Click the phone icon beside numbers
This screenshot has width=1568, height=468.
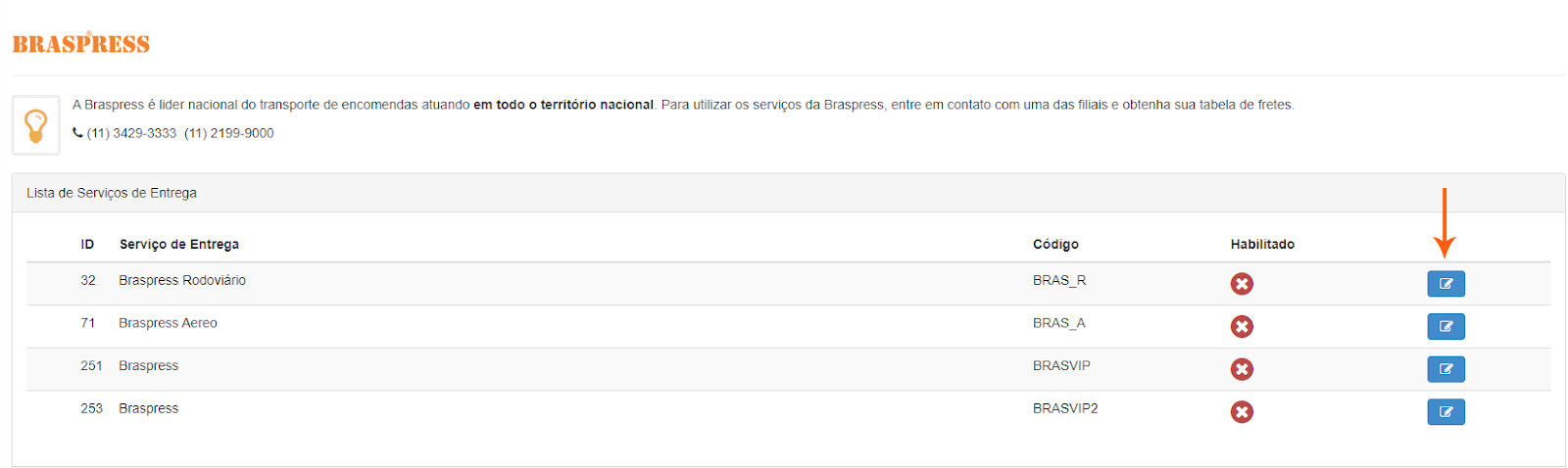77,133
